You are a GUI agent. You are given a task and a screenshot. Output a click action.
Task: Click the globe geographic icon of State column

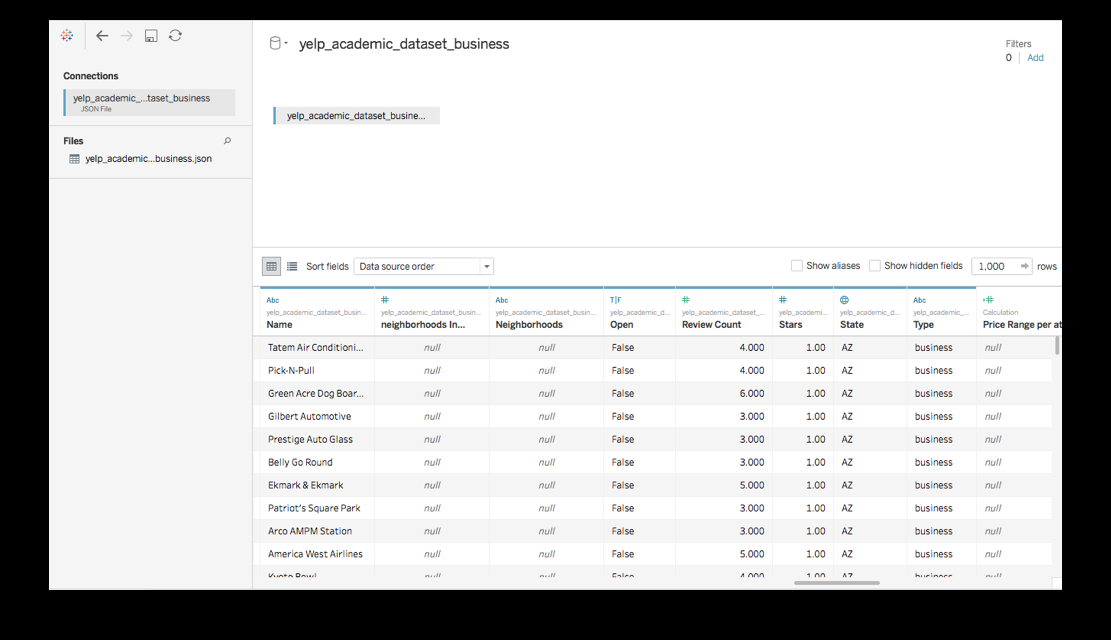click(x=845, y=300)
